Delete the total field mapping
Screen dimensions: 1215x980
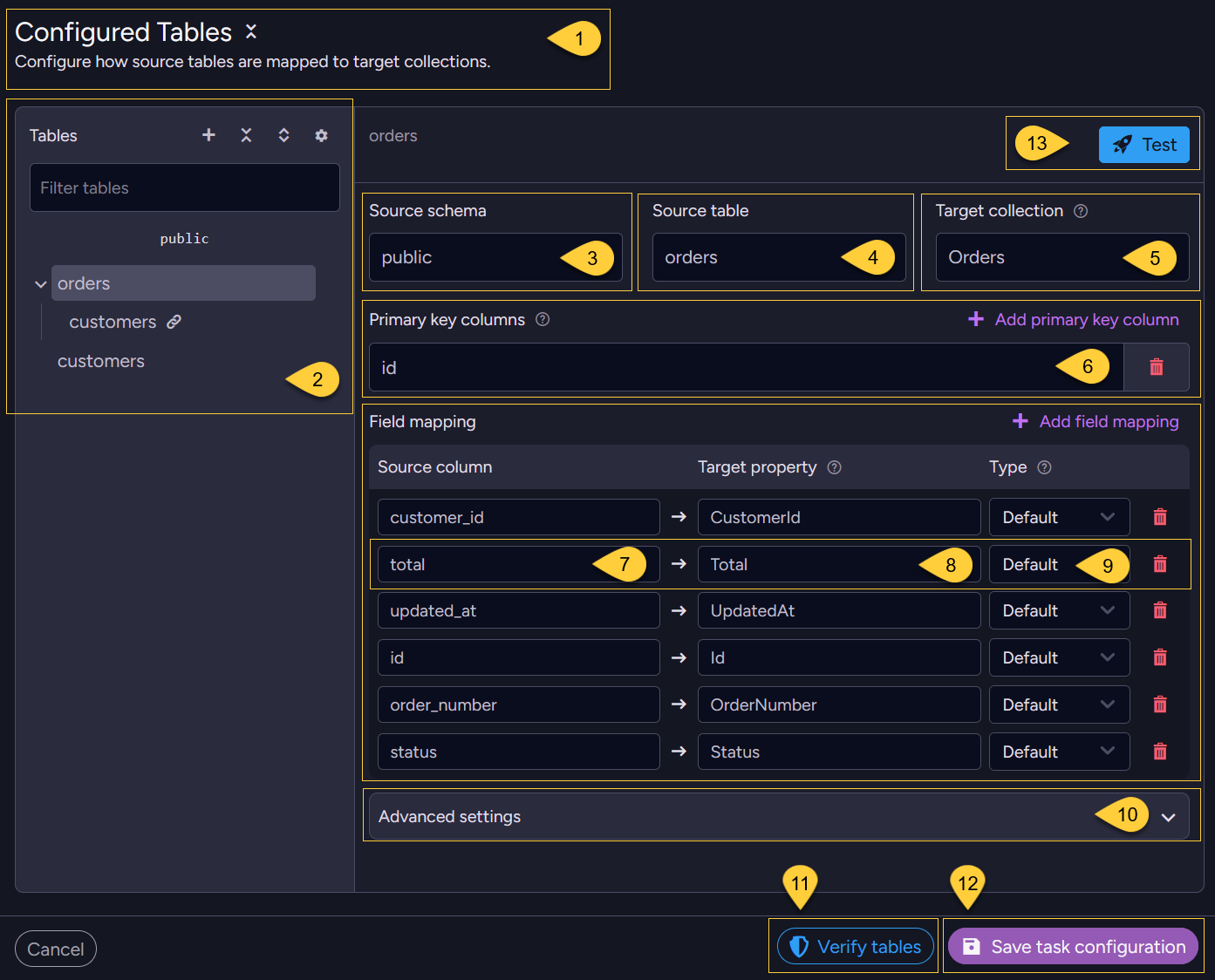pyautogui.click(x=1160, y=564)
